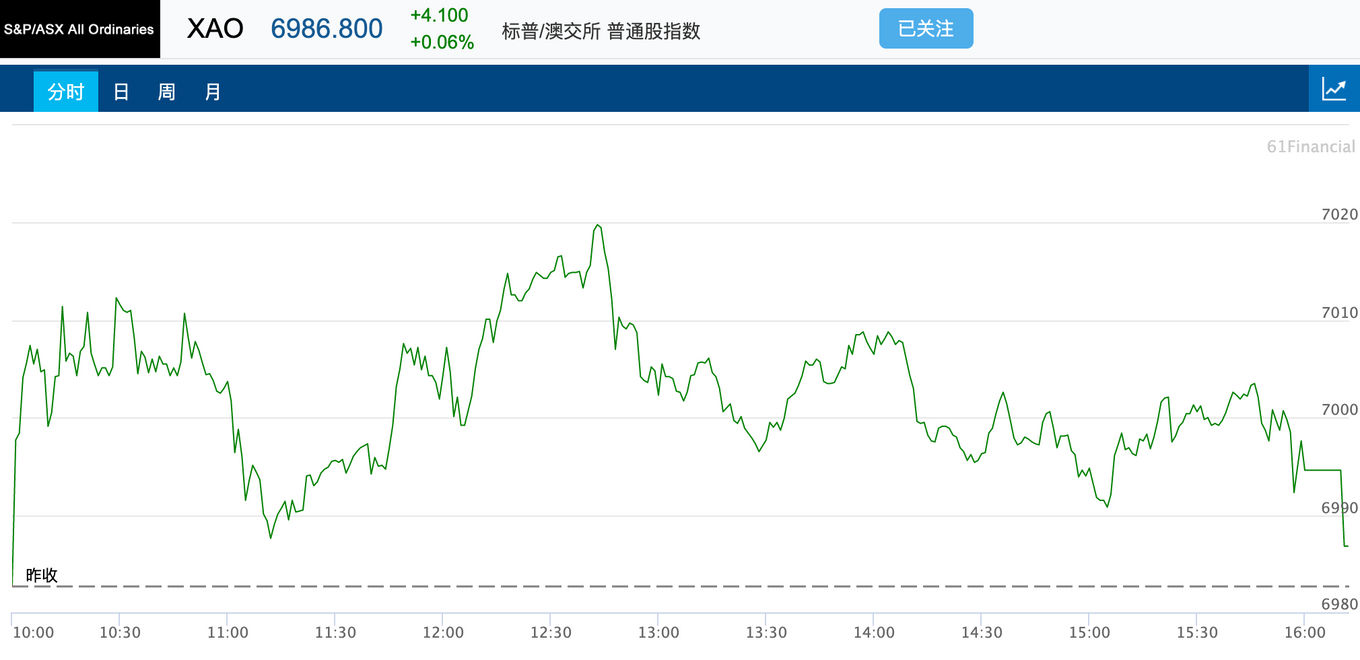Click the +0.06% percent change
Image resolution: width=1360 pixels, height=660 pixels.
[442, 42]
